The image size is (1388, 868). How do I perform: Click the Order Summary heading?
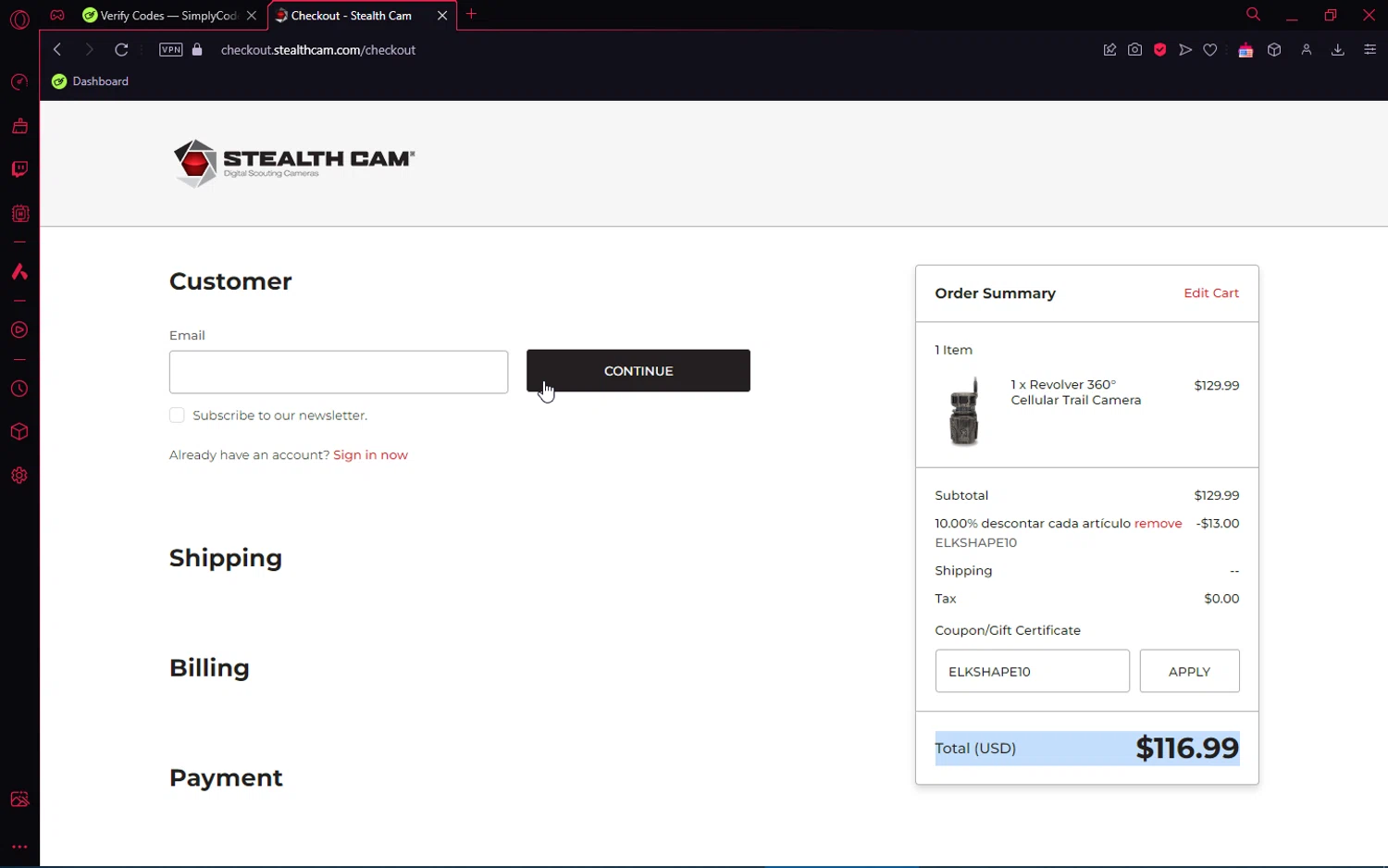(x=996, y=293)
